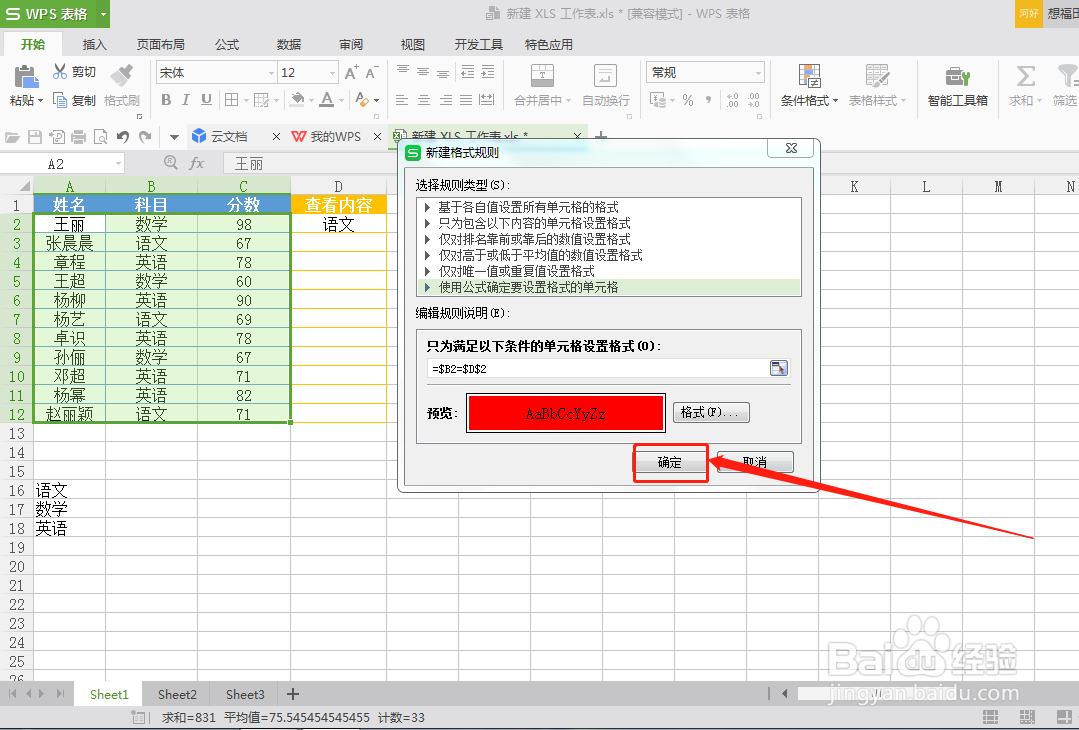The image size is (1079, 730).
Task: Apply the fill color bucket
Action: click(x=297, y=100)
